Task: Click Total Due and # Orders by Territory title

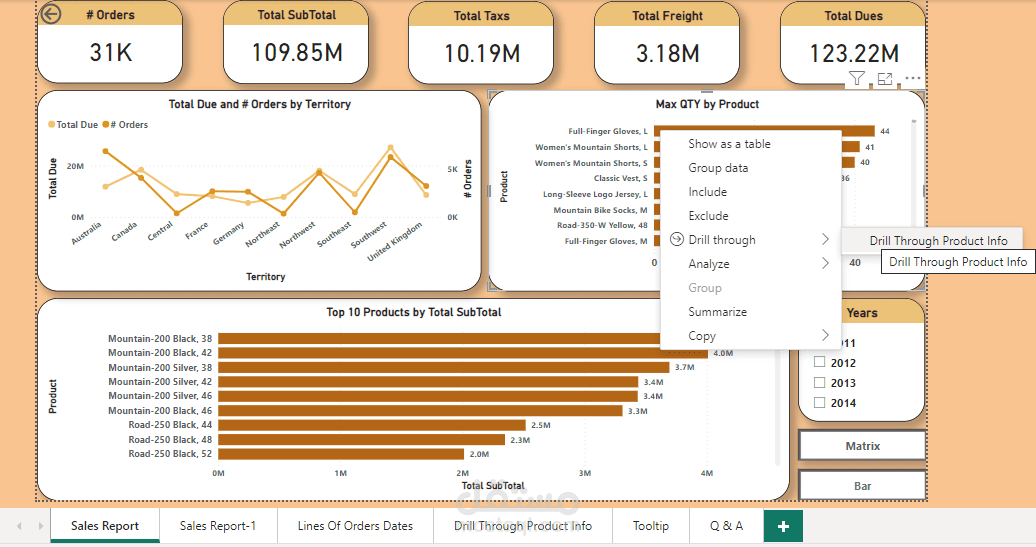Action: (x=260, y=104)
